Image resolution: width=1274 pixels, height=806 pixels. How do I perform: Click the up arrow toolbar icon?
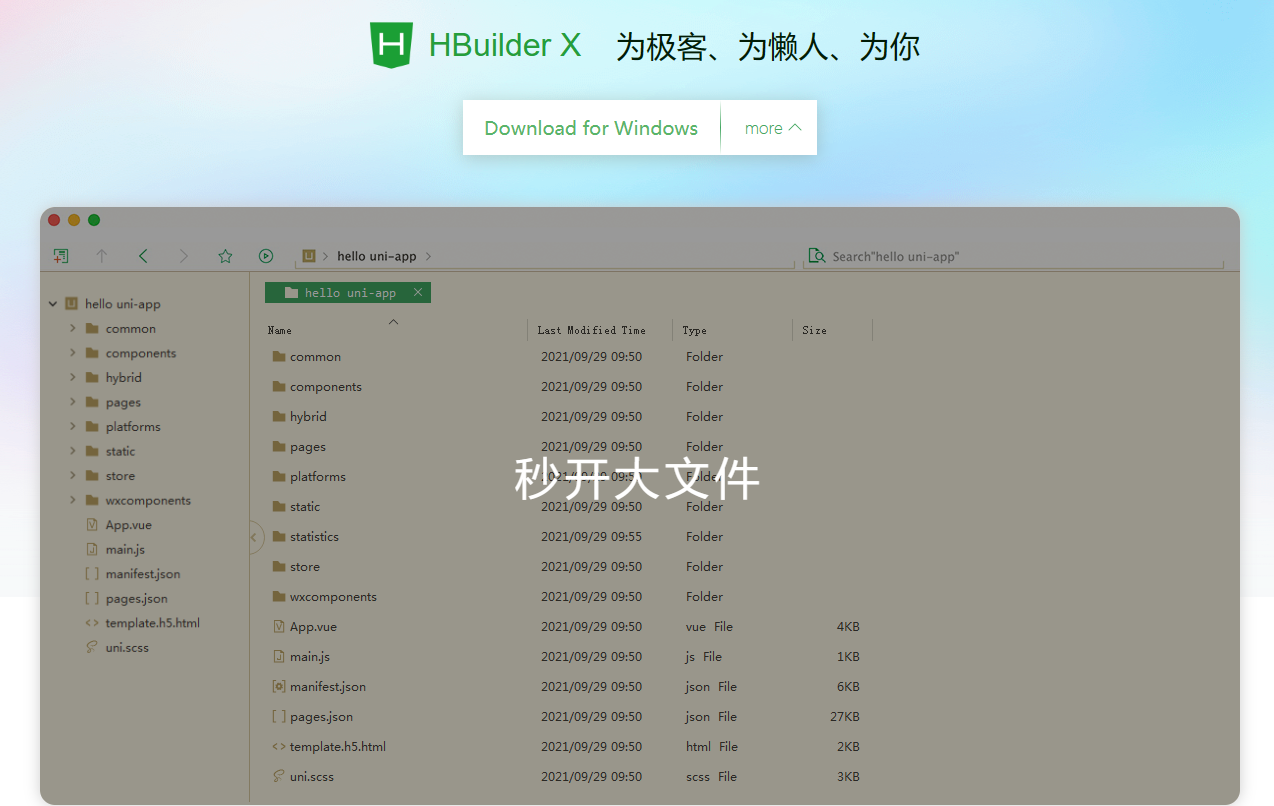pyautogui.click(x=102, y=256)
